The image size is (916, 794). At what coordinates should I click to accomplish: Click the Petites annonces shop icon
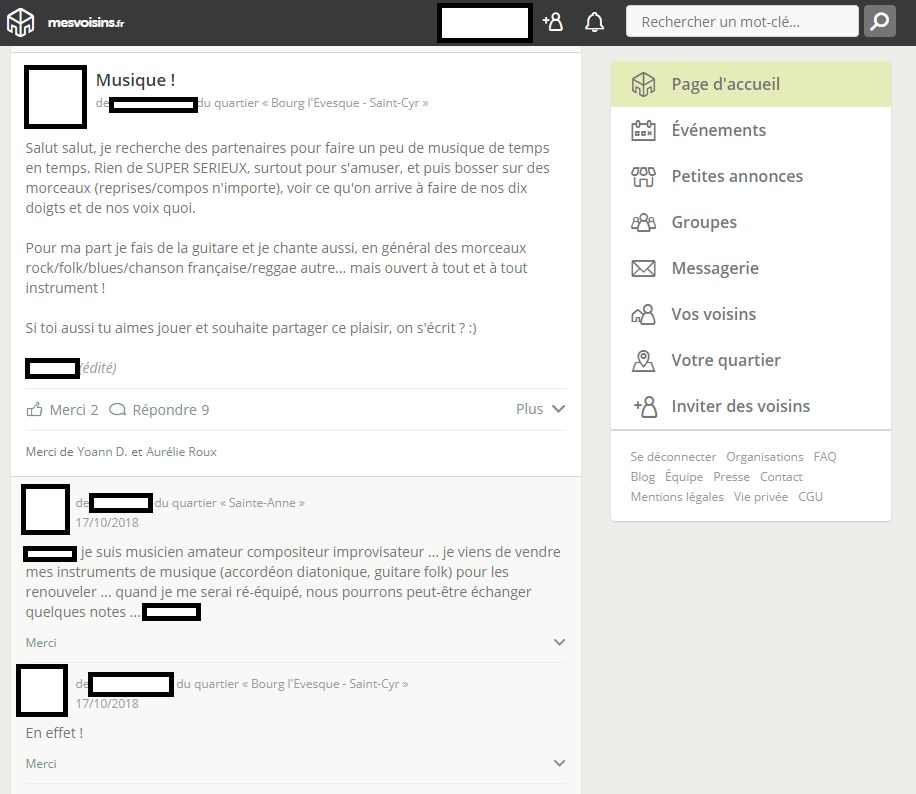pos(643,177)
